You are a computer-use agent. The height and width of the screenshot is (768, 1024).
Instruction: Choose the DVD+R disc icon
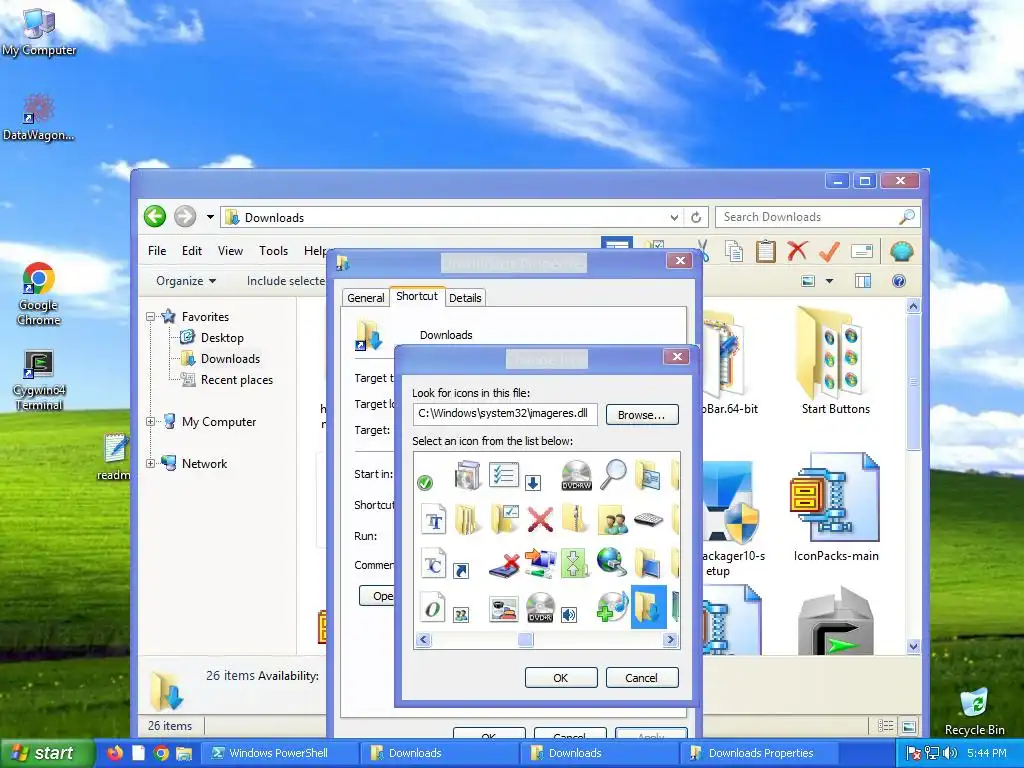pos(540,607)
